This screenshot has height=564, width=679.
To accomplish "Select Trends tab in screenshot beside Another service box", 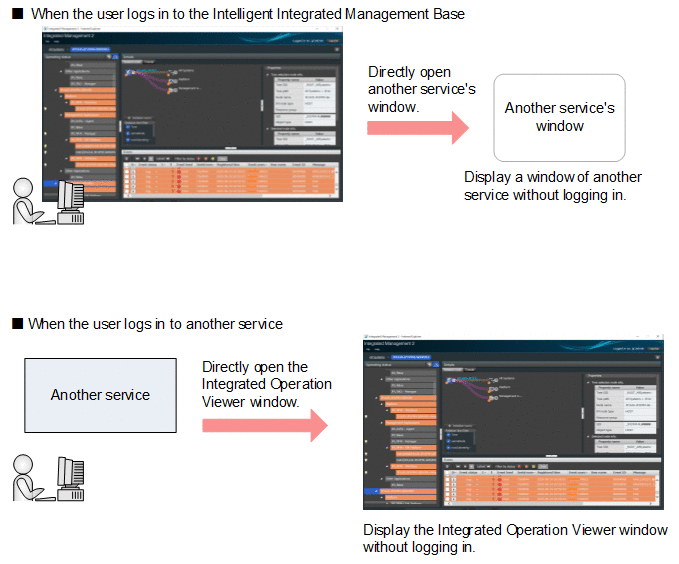I will pyautogui.click(x=470, y=370).
